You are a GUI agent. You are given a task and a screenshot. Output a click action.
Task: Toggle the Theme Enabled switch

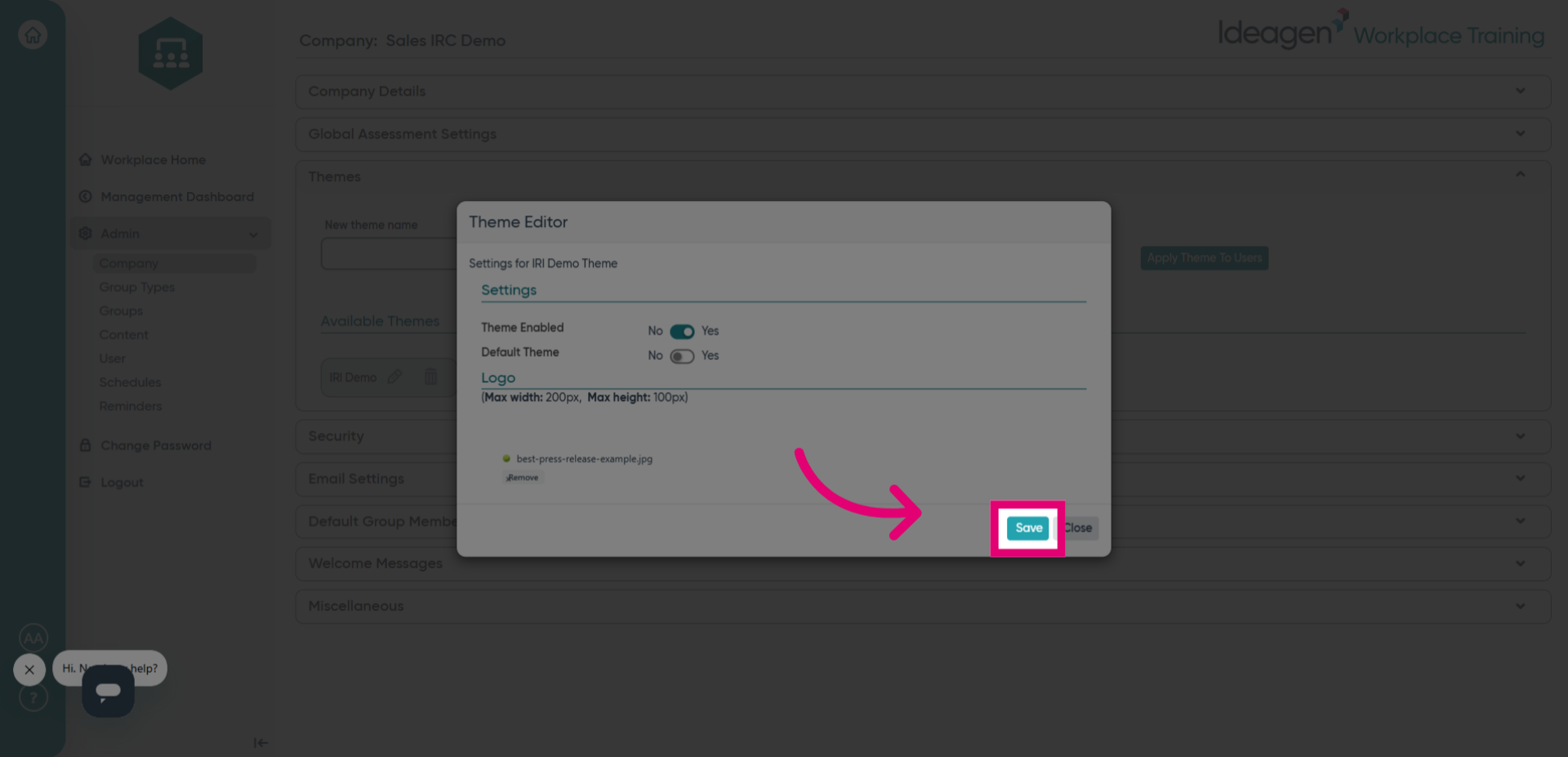(x=682, y=332)
